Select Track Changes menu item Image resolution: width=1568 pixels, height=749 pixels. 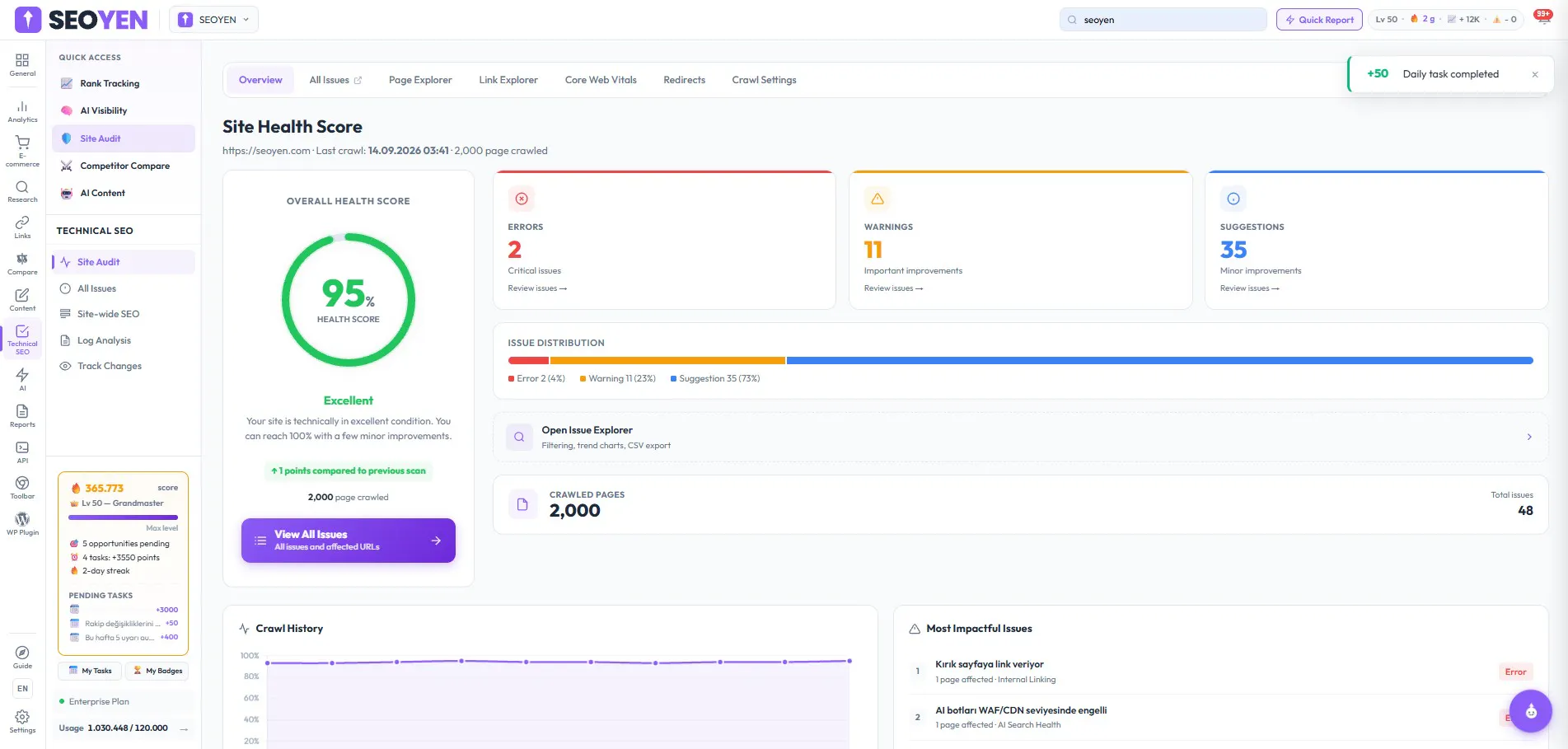(x=124, y=366)
